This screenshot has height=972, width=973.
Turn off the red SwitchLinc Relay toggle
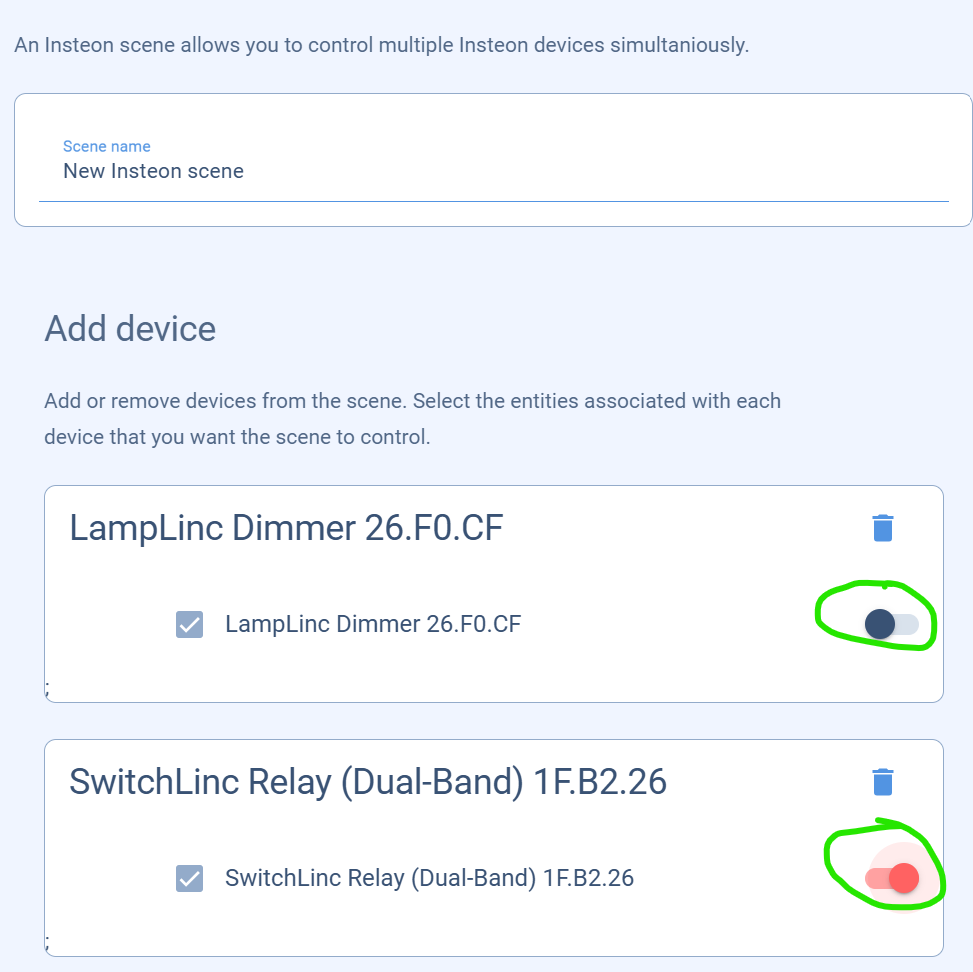coord(892,879)
